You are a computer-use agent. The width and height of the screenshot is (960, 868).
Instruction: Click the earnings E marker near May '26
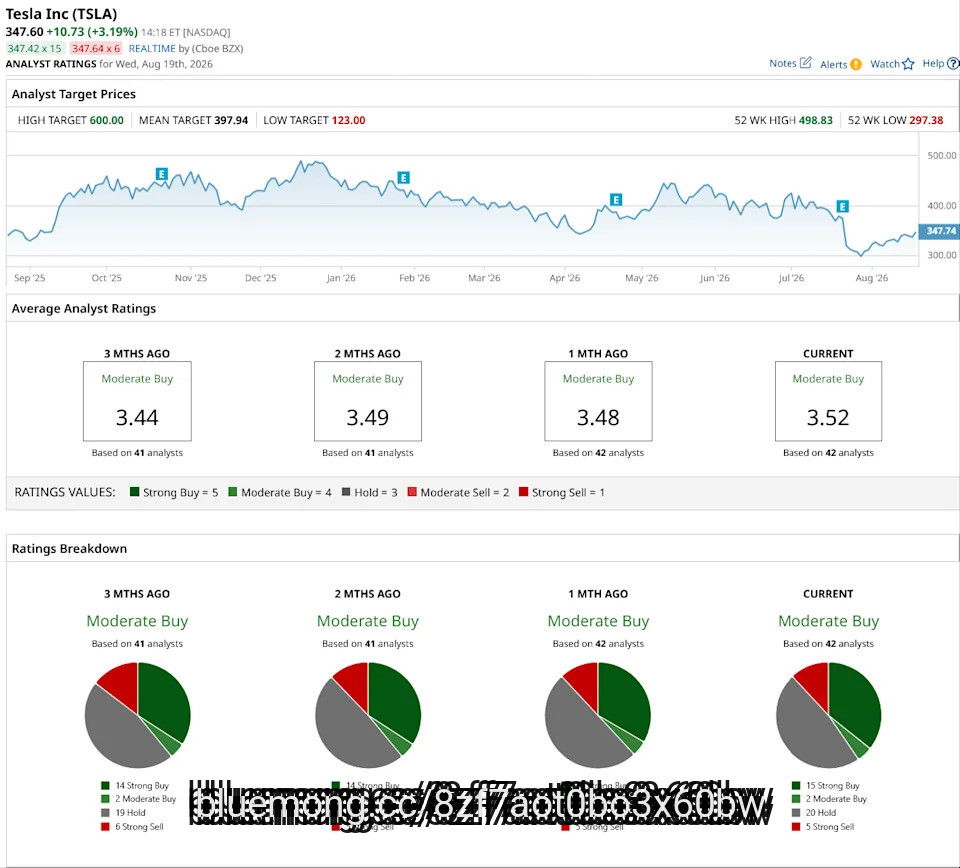tap(616, 200)
